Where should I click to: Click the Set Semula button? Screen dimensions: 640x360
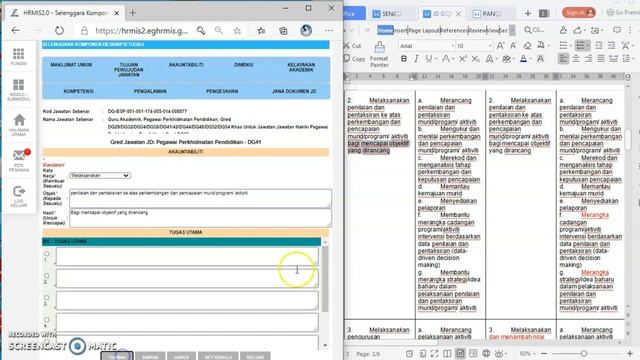pos(218,356)
